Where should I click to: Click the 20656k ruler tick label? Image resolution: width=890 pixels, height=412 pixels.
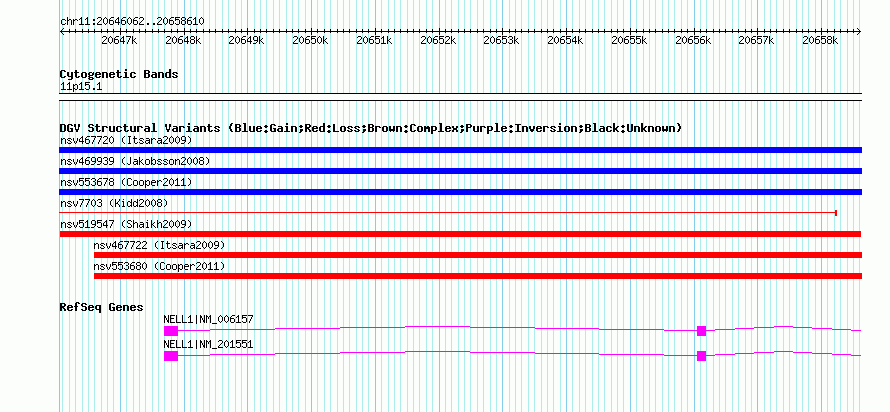point(693,41)
